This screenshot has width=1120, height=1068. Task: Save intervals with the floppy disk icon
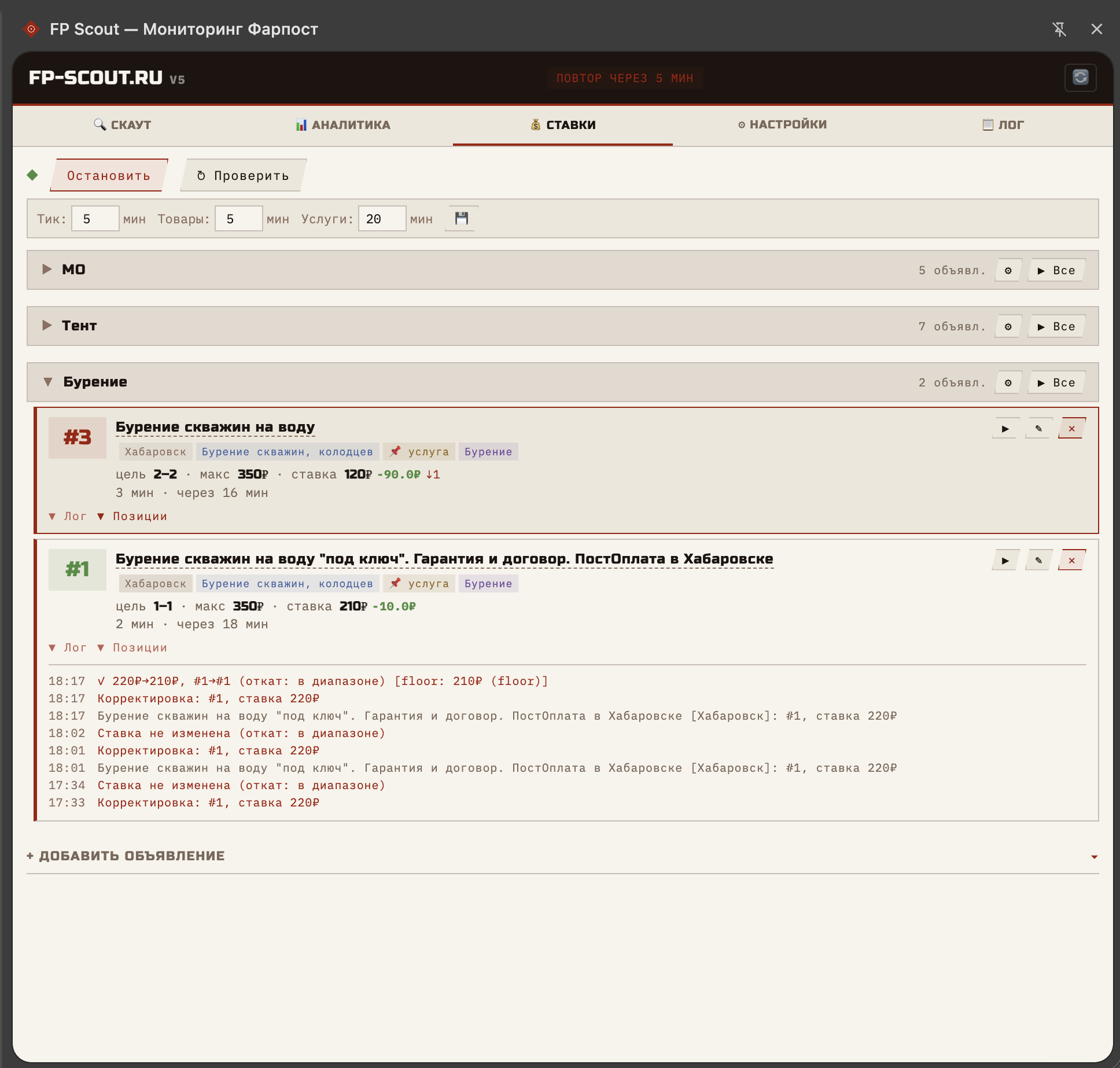pyautogui.click(x=461, y=219)
